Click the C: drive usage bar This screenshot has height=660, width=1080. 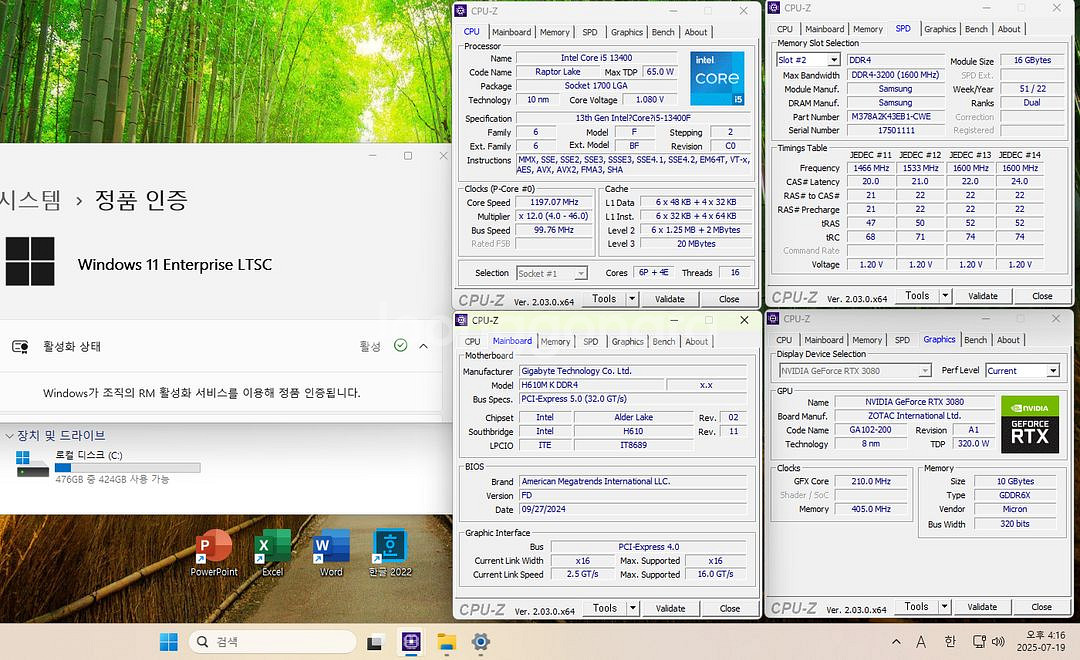click(128, 468)
